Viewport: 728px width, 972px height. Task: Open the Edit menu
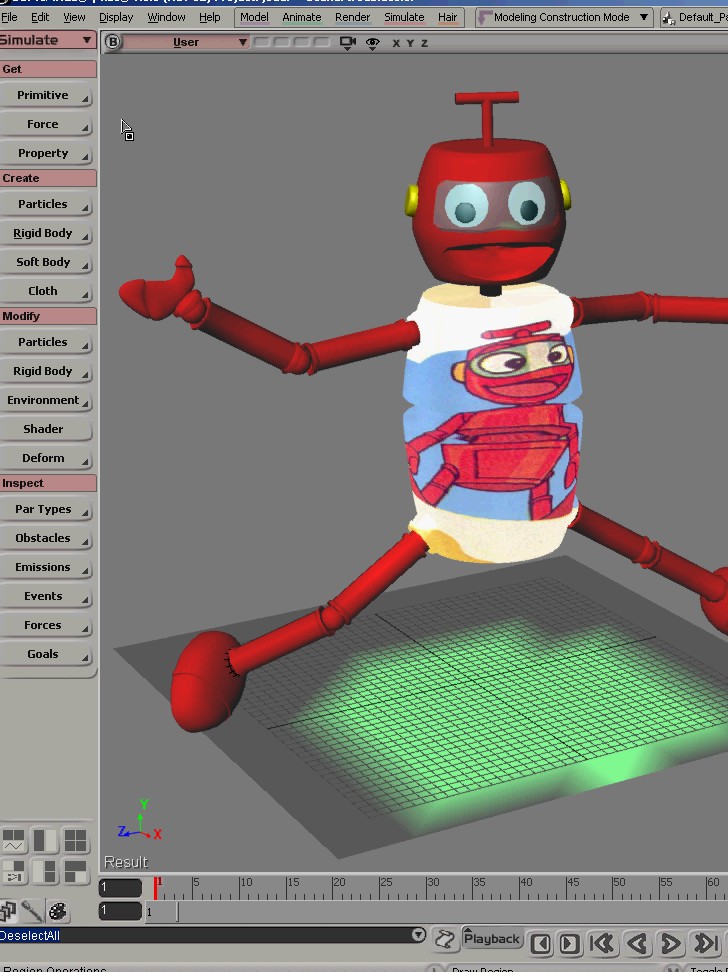(x=40, y=17)
